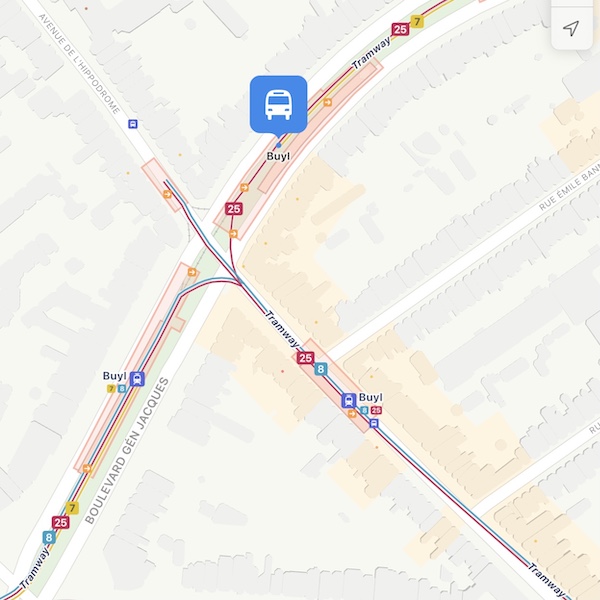Click the small bus stop icon below line 25 badge

tap(374, 423)
